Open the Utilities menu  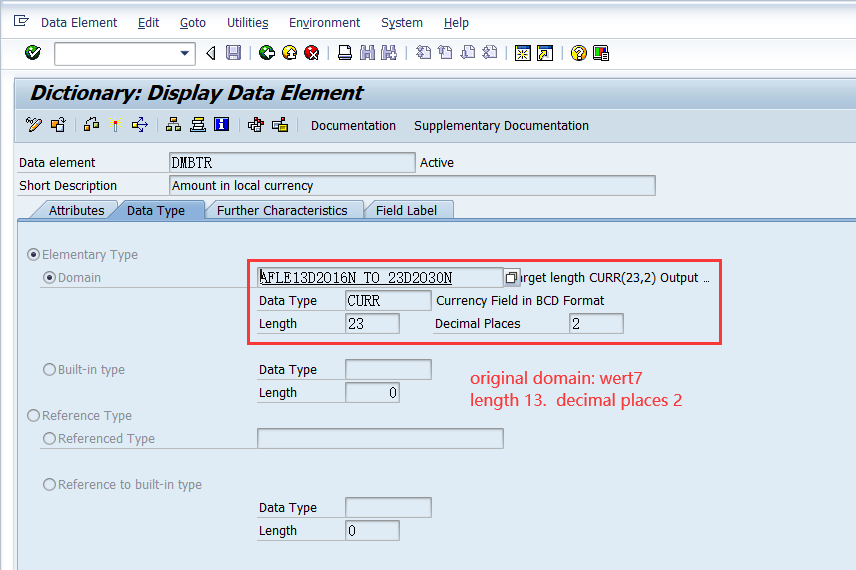point(247,22)
